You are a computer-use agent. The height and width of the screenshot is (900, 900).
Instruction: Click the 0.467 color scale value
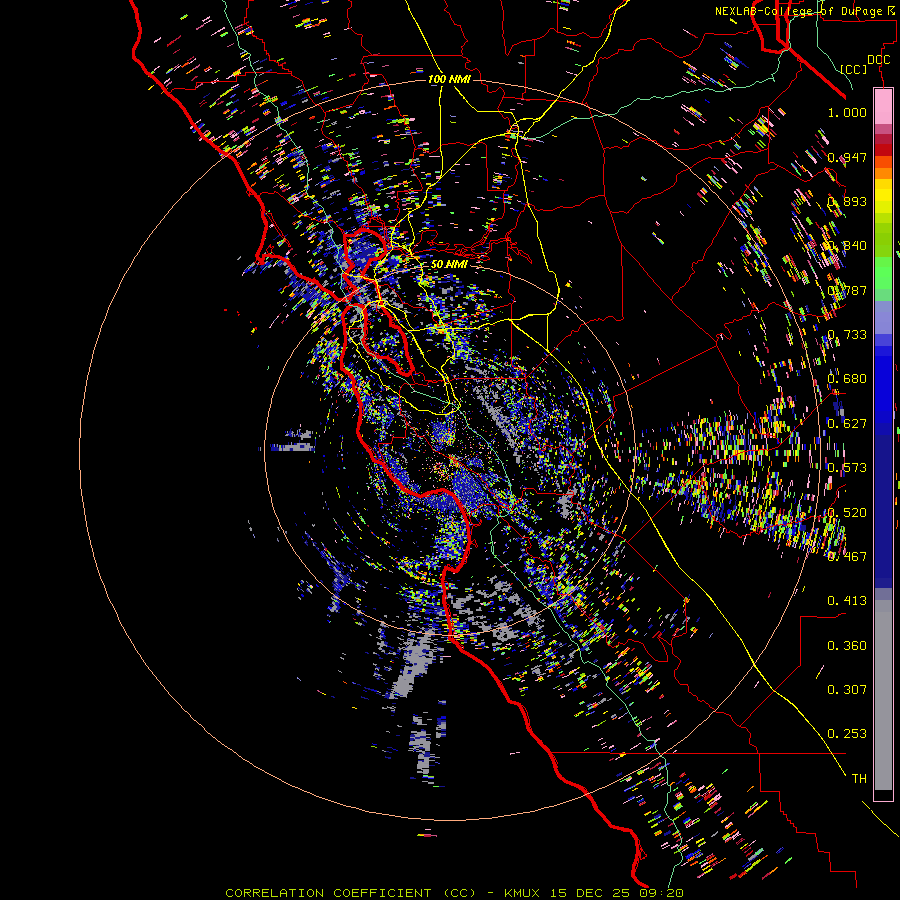click(847, 556)
